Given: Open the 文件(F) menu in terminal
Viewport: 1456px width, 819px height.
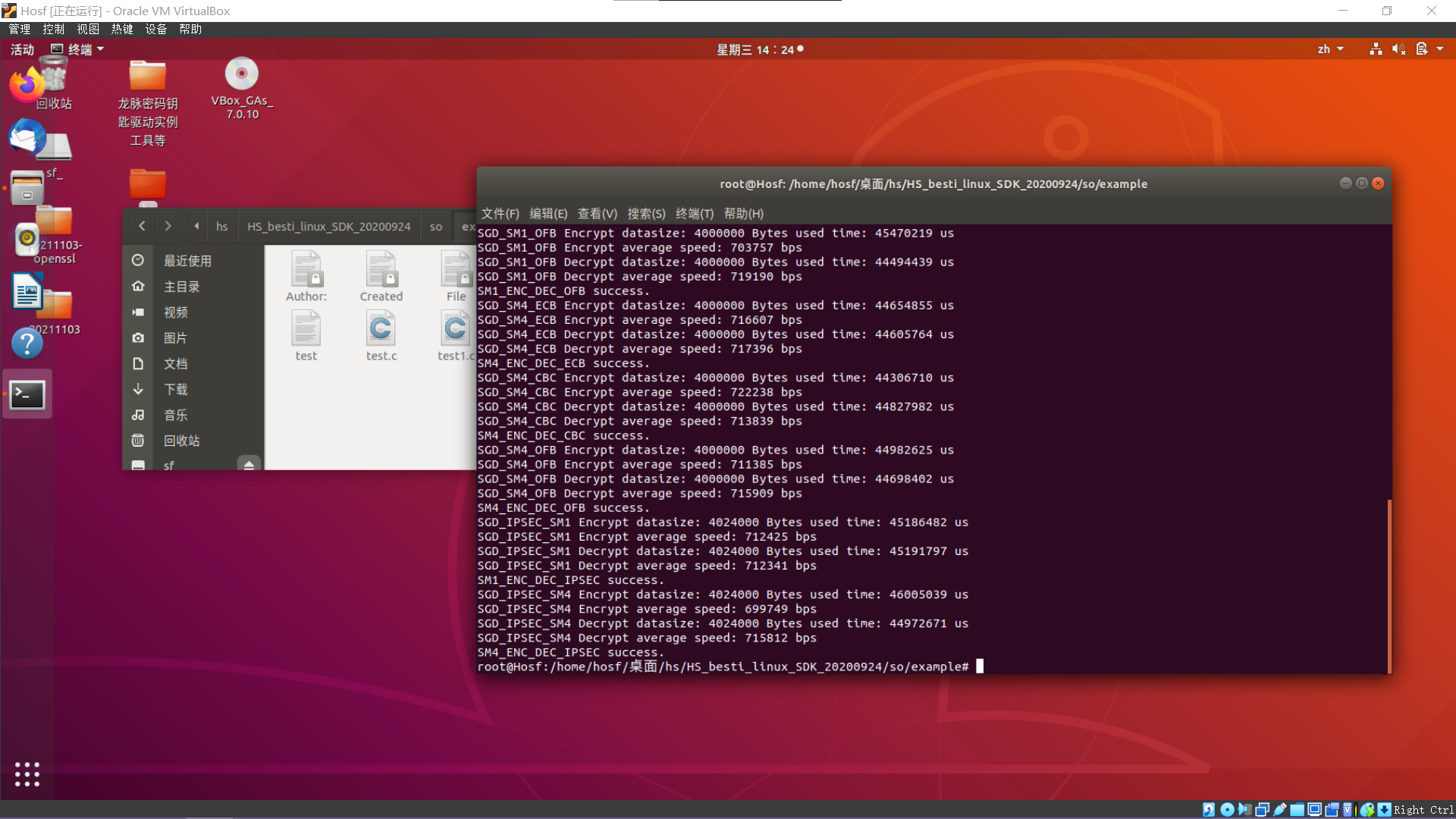Looking at the screenshot, I should [500, 214].
